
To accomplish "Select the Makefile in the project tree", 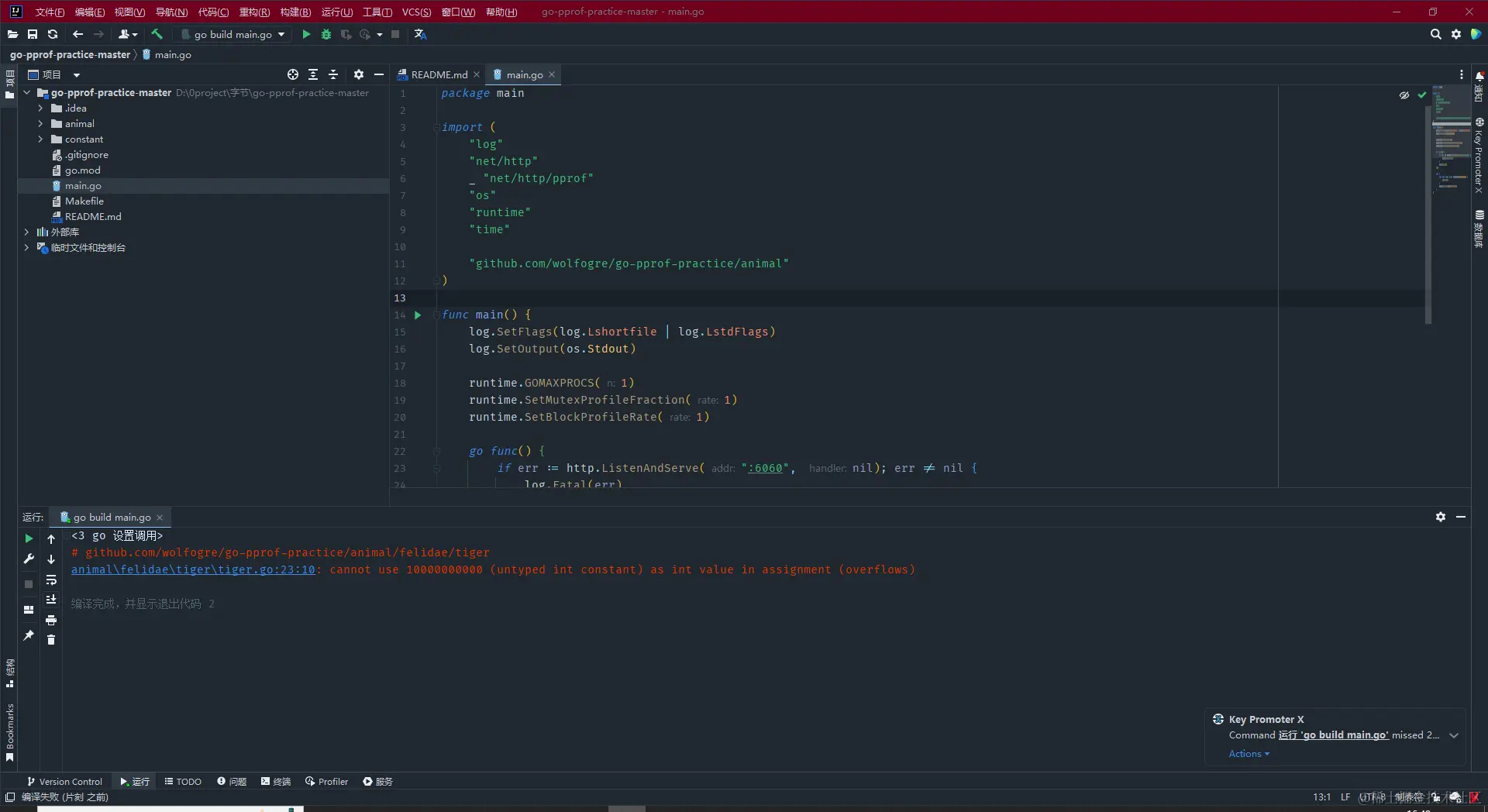I will (84, 201).
